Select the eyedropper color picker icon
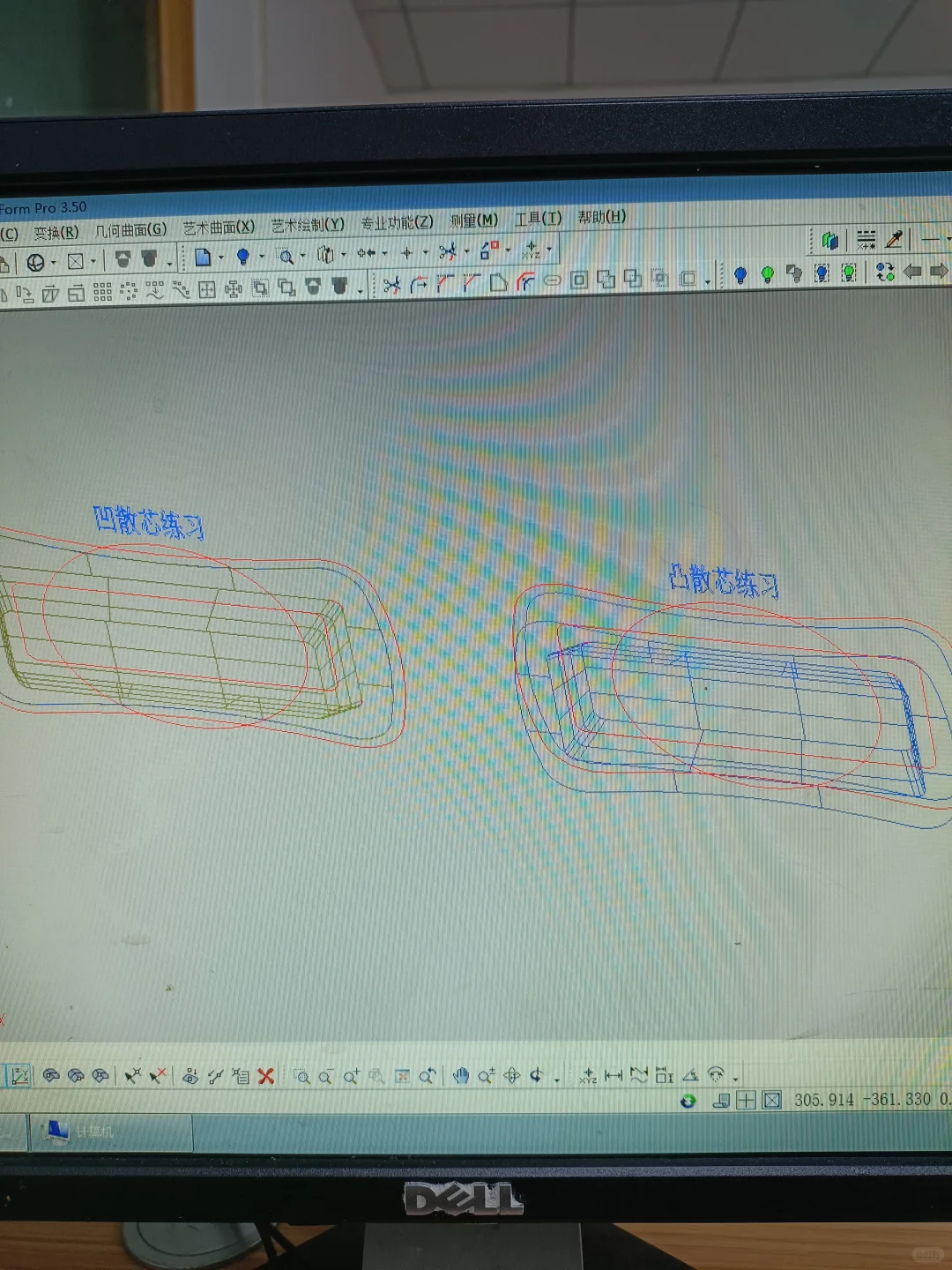Image resolution: width=952 pixels, height=1270 pixels. (894, 239)
